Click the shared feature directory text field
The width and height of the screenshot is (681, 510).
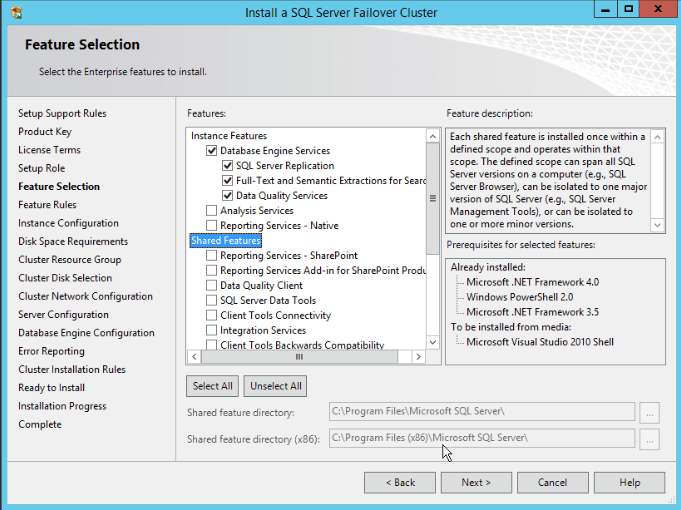(481, 412)
